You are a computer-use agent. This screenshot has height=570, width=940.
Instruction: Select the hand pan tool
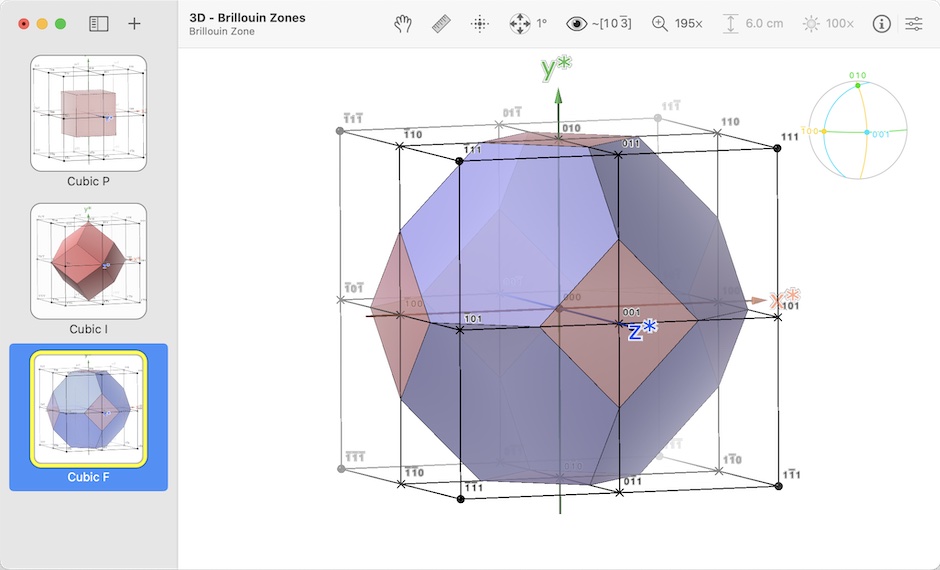click(x=403, y=24)
